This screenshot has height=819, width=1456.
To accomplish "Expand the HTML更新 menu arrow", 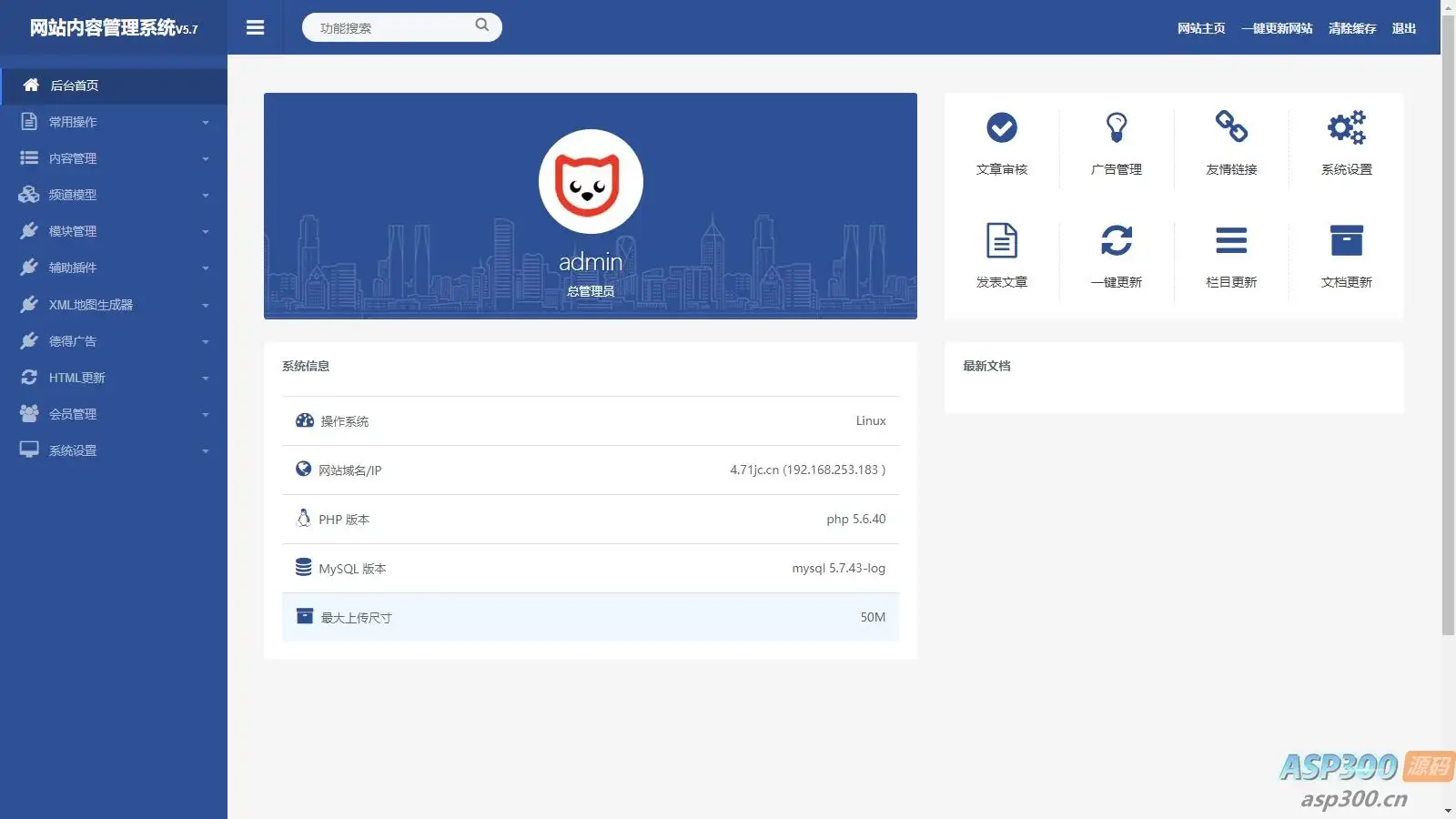I will tap(206, 378).
